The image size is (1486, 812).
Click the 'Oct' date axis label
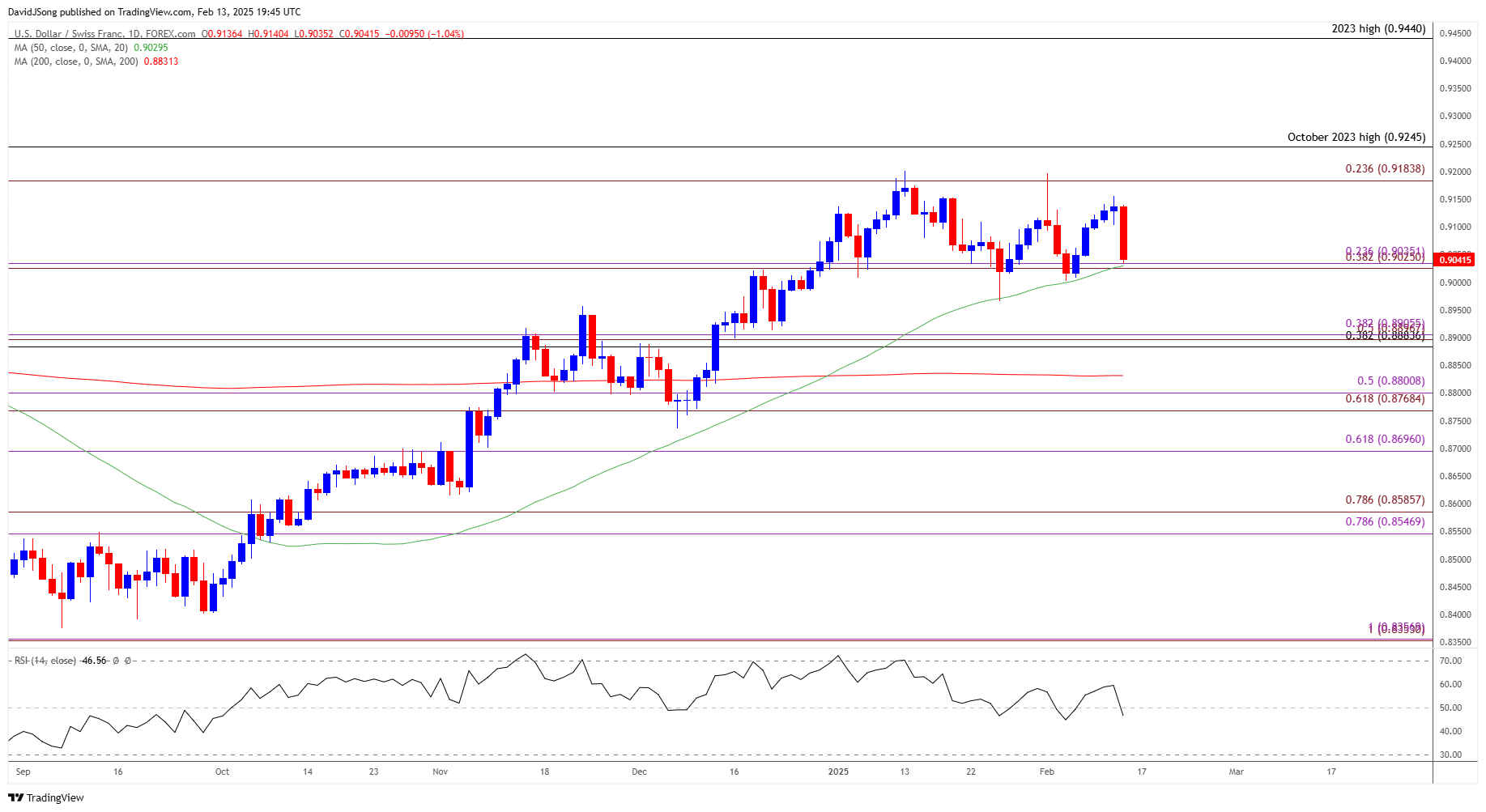pyautogui.click(x=222, y=772)
